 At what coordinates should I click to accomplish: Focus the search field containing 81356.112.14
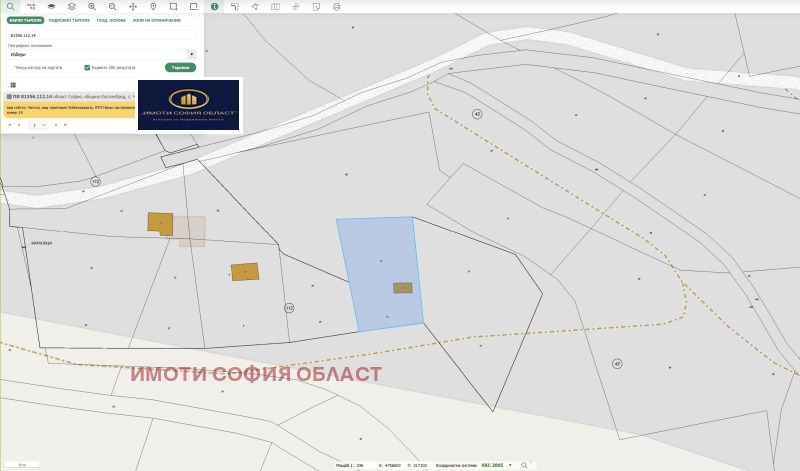102,35
